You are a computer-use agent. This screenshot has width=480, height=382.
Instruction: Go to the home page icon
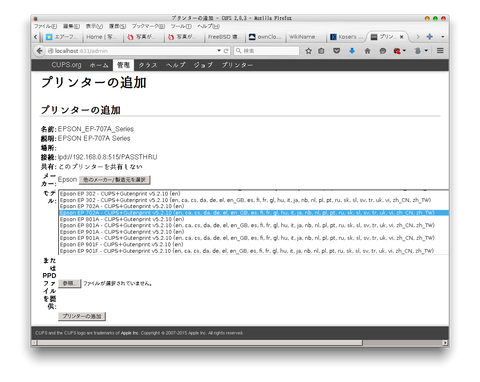367,51
